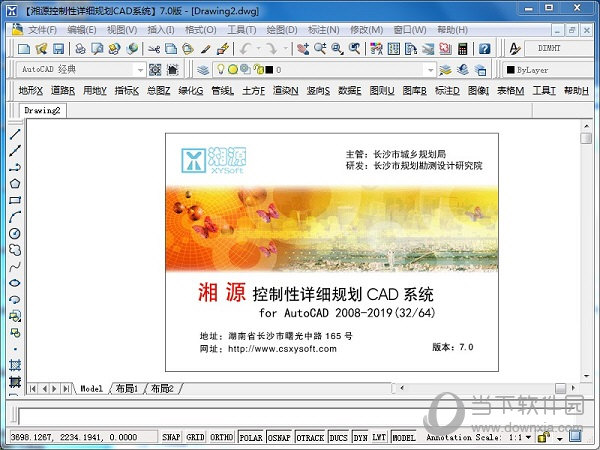
Task: Toggle OSNAP in status bar
Action: coord(279,437)
